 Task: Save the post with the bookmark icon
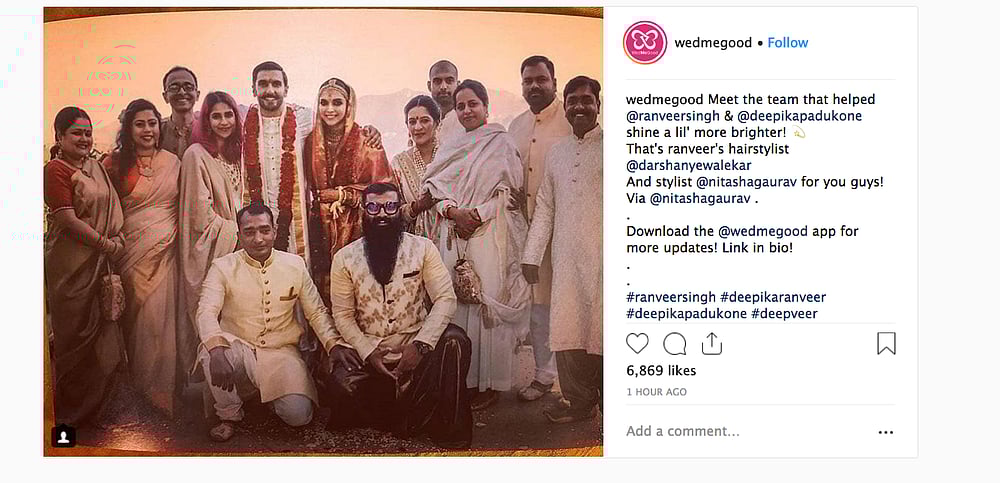pos(886,343)
